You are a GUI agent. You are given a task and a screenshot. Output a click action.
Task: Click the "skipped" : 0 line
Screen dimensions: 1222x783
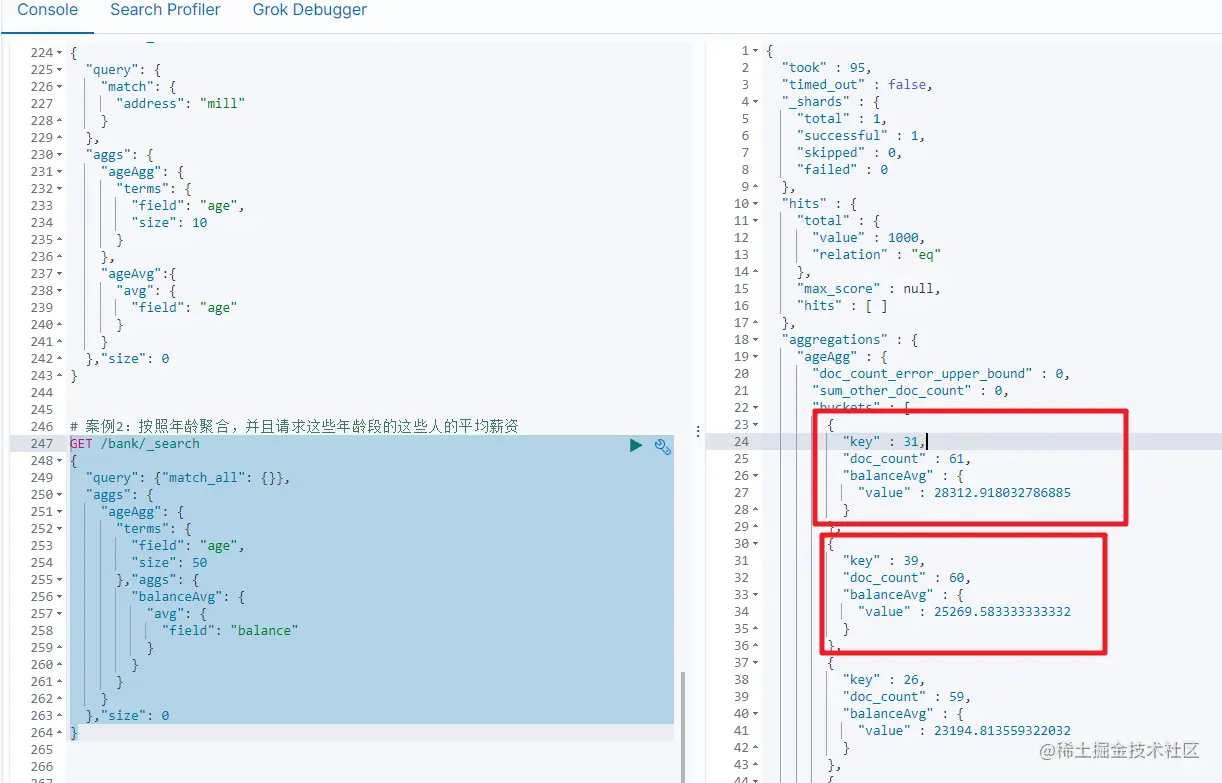[849, 153]
